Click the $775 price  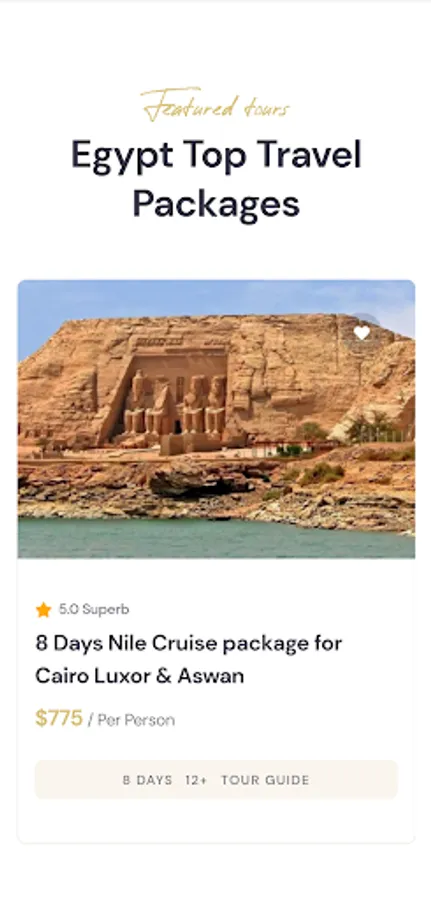(59, 718)
